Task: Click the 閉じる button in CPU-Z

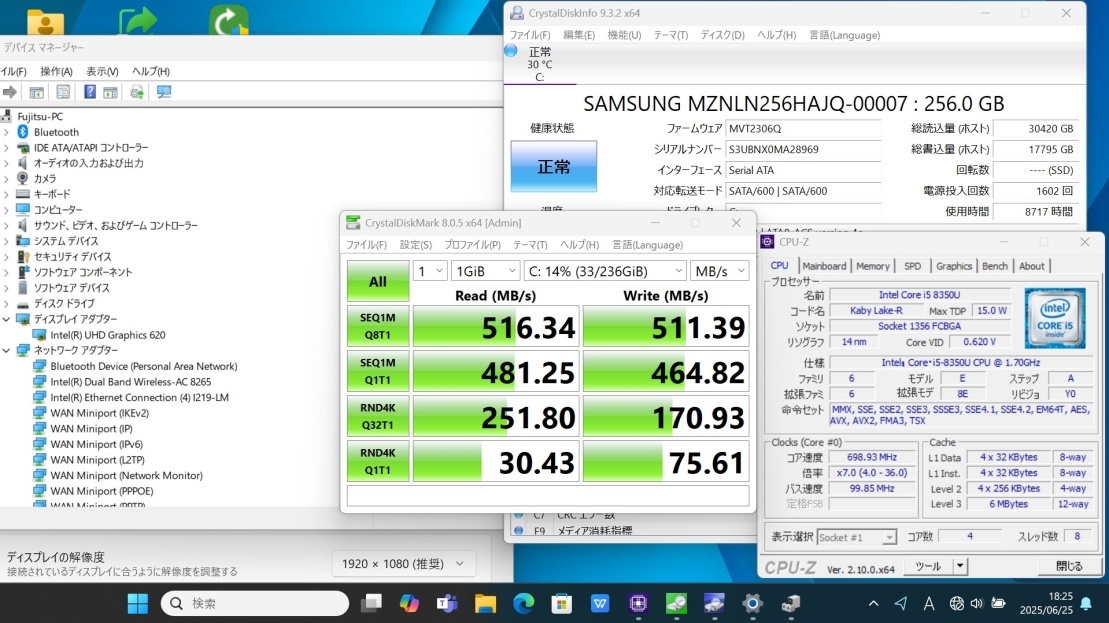Action: pyautogui.click(x=1068, y=566)
